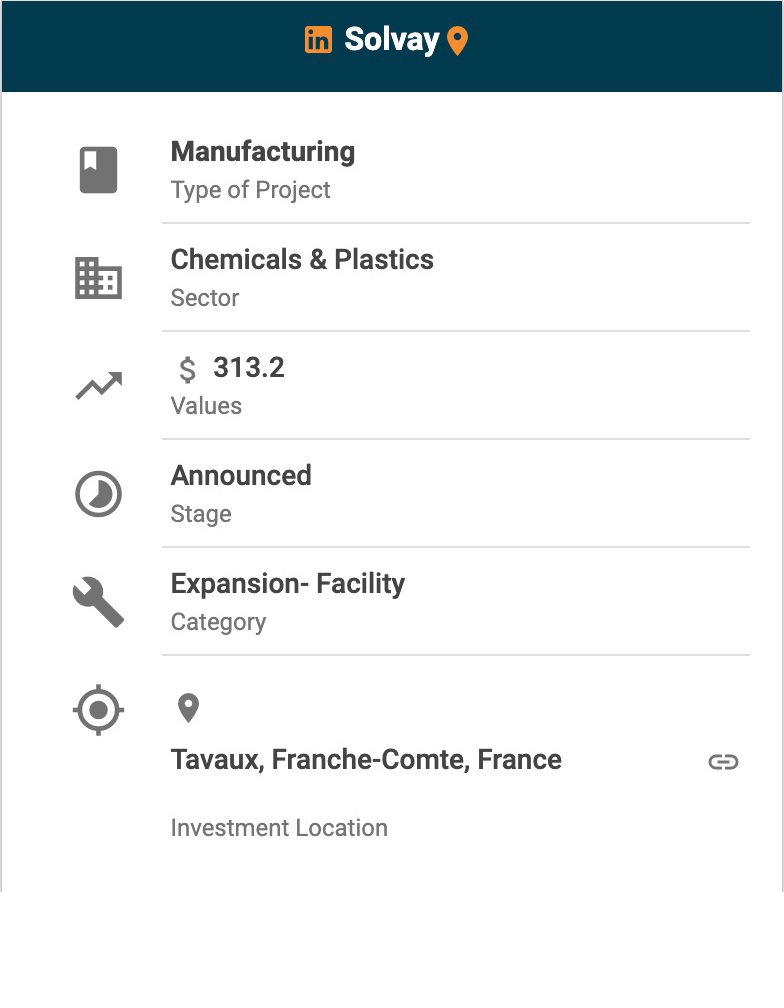Click the Solvay company title

pos(391,40)
